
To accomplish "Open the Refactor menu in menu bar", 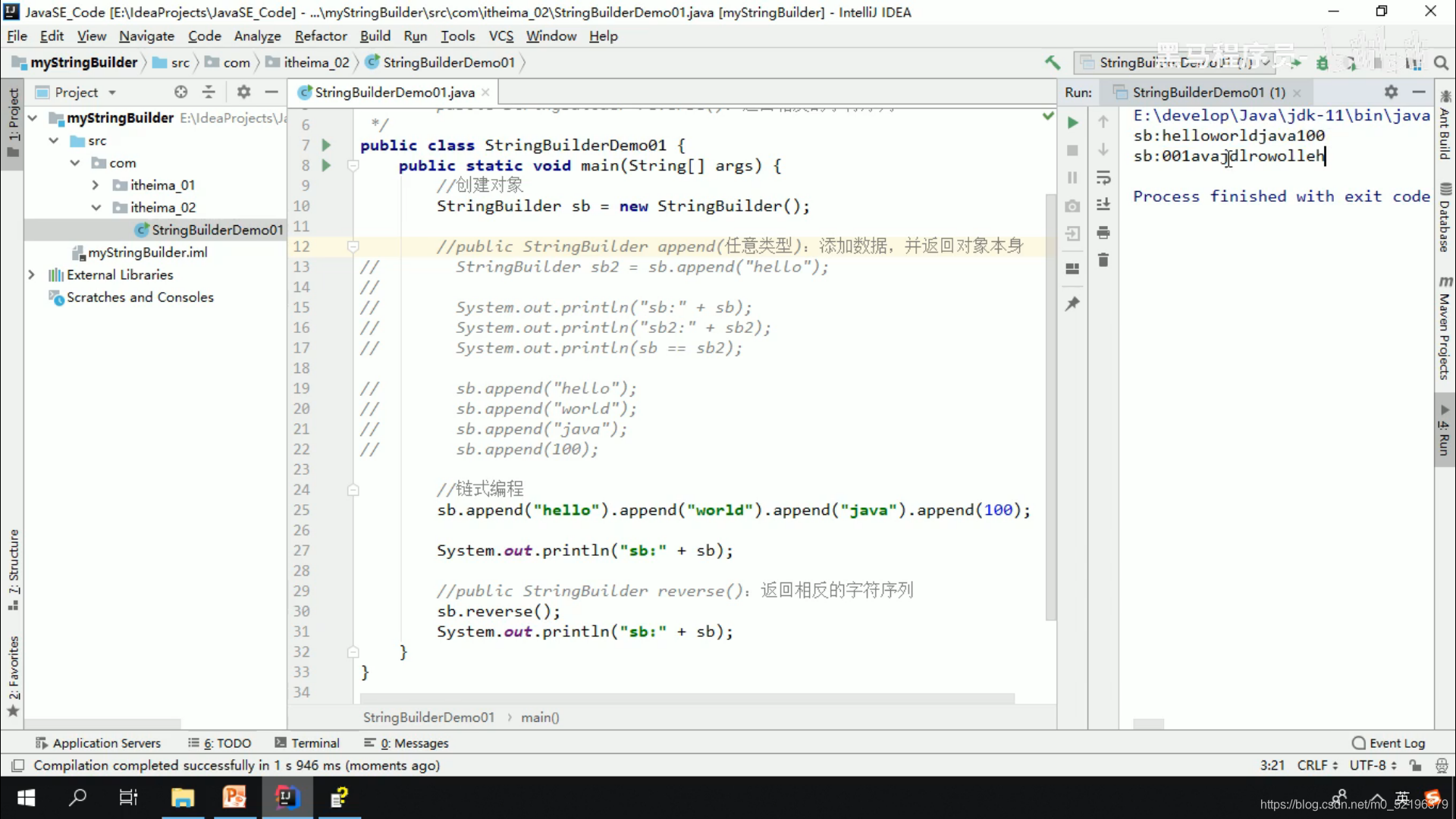I will (321, 36).
